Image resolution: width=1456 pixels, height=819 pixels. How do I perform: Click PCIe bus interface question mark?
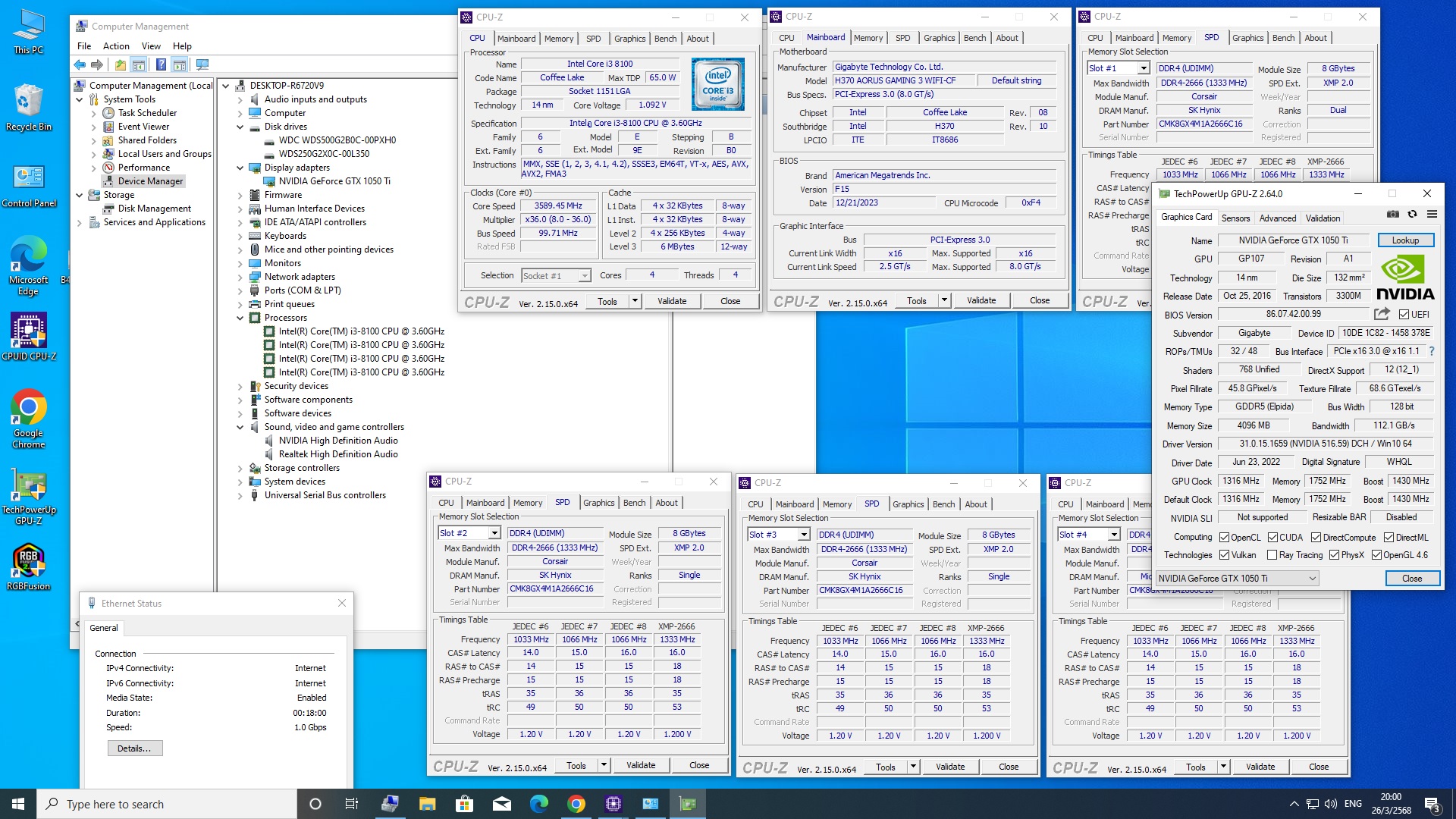point(1432,352)
